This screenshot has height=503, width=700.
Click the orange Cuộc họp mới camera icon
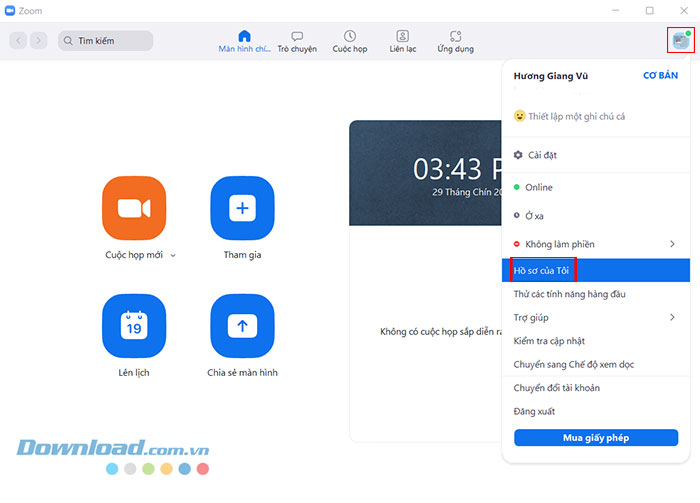tap(134, 208)
